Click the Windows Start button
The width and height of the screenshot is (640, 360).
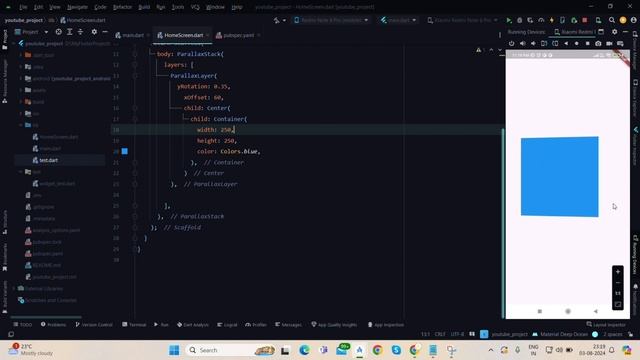(x=174, y=350)
